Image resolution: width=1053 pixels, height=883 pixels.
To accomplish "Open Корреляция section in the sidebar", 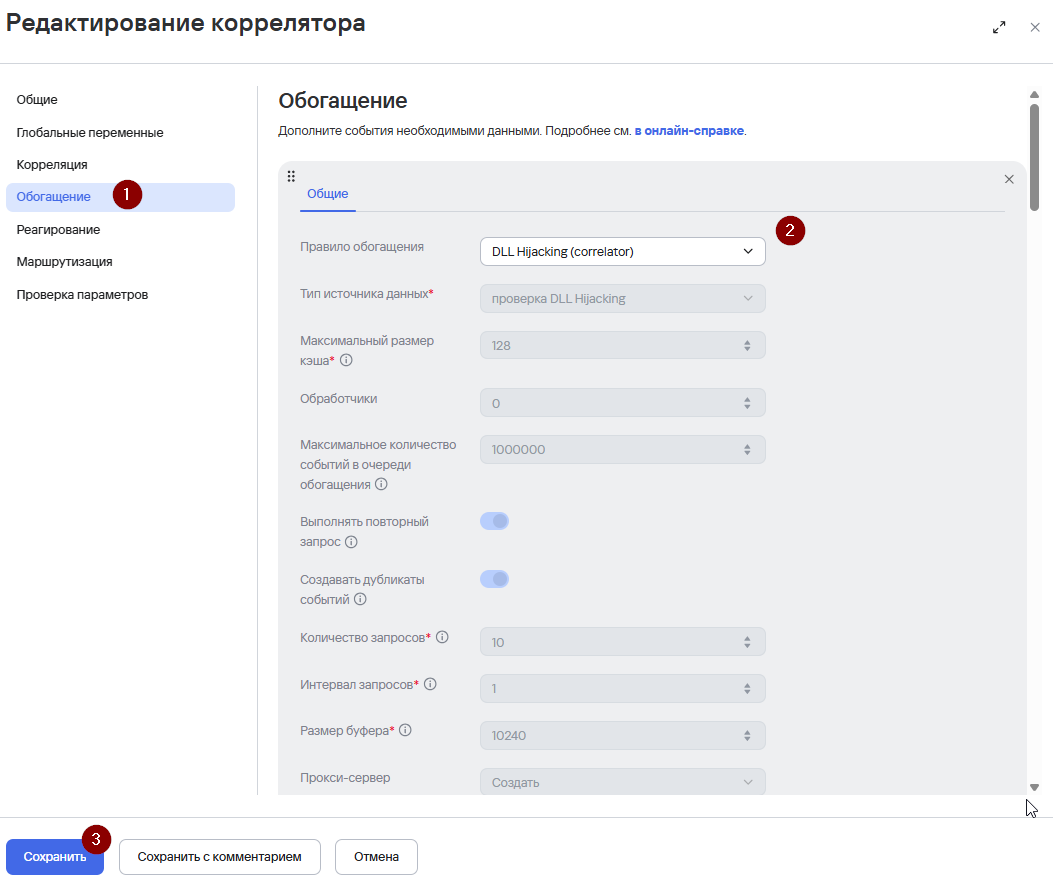I will pos(52,165).
